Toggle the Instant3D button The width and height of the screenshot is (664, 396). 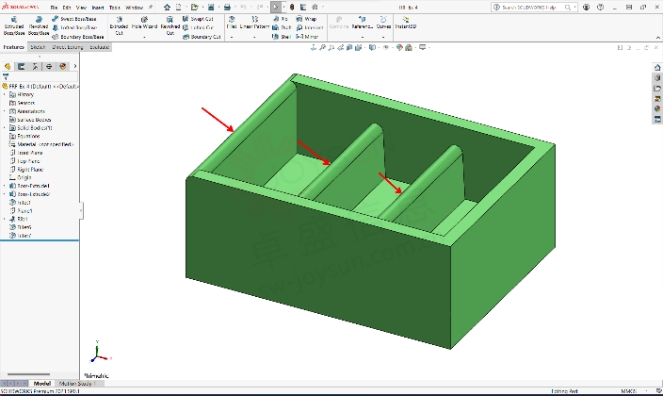click(406, 23)
